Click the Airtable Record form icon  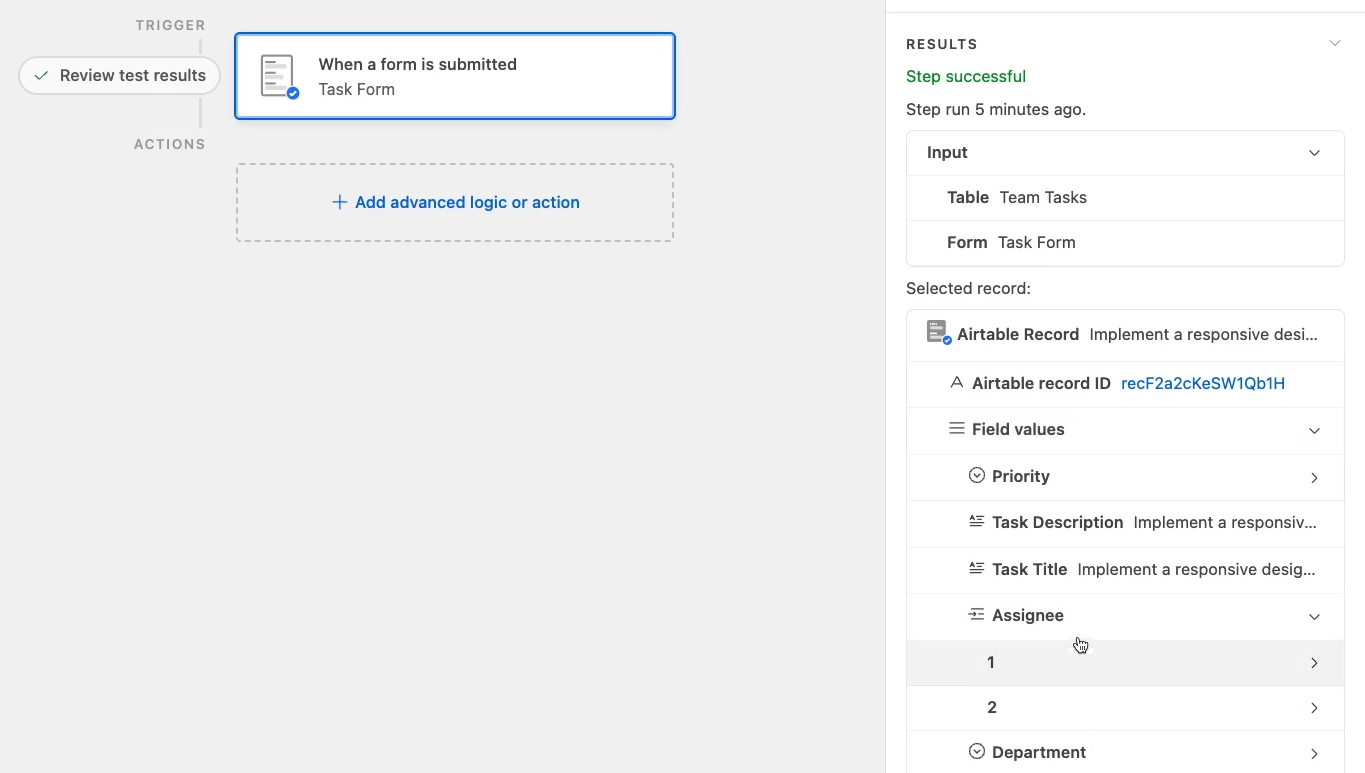point(938,332)
